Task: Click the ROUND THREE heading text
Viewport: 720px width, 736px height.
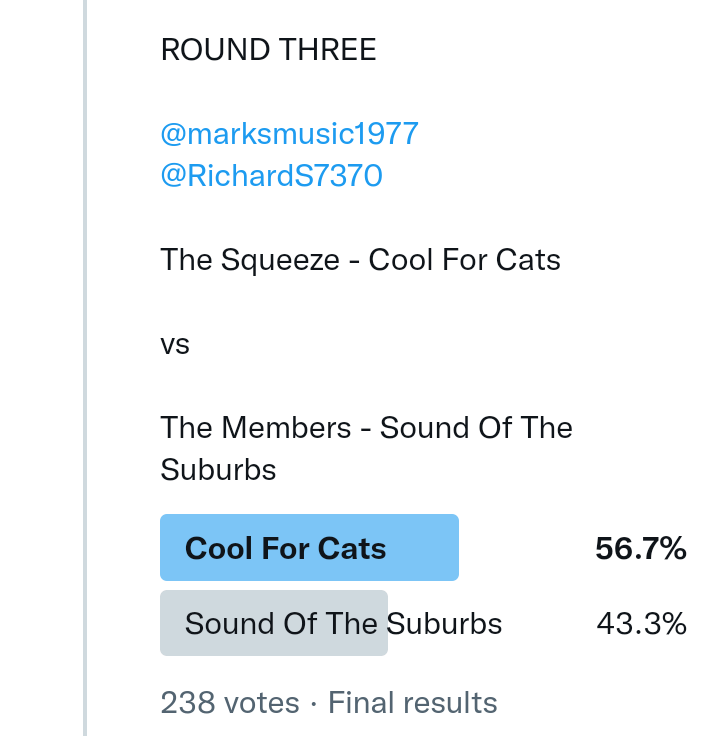Action: (268, 50)
